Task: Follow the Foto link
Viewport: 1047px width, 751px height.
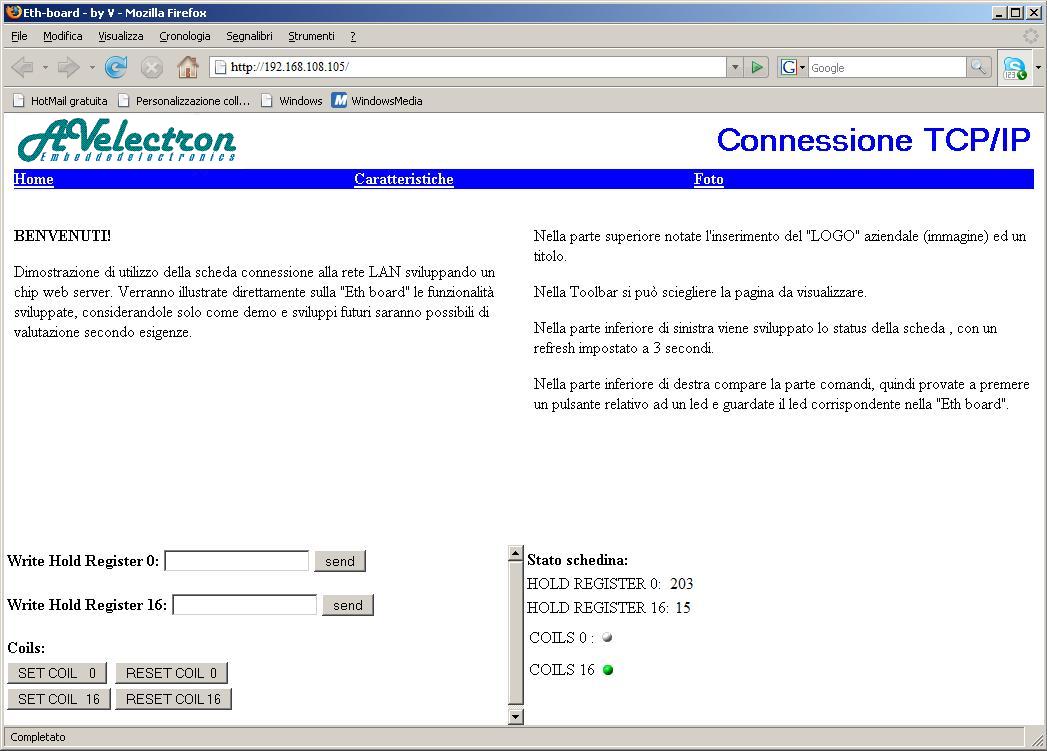Action: click(x=708, y=179)
